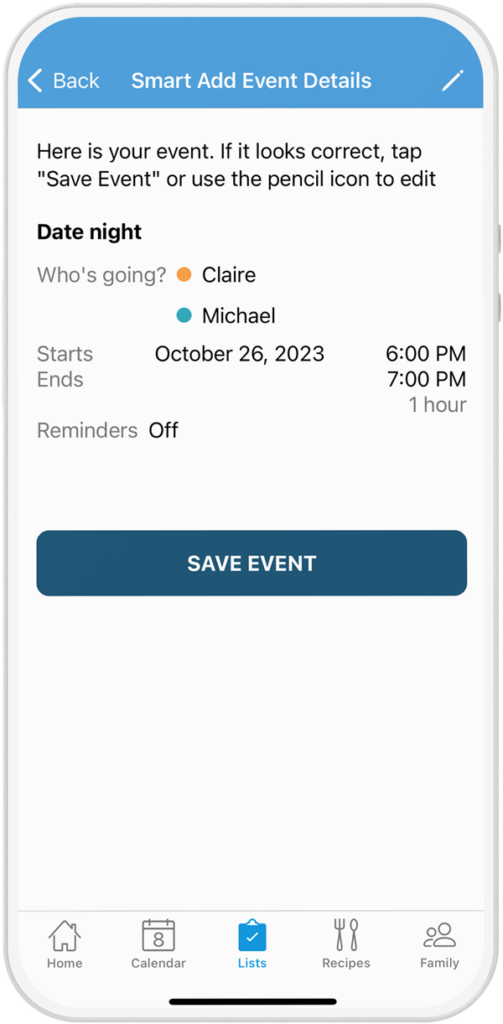This screenshot has height=1024, width=503.
Task: Open the Home house icon
Action: [65, 935]
